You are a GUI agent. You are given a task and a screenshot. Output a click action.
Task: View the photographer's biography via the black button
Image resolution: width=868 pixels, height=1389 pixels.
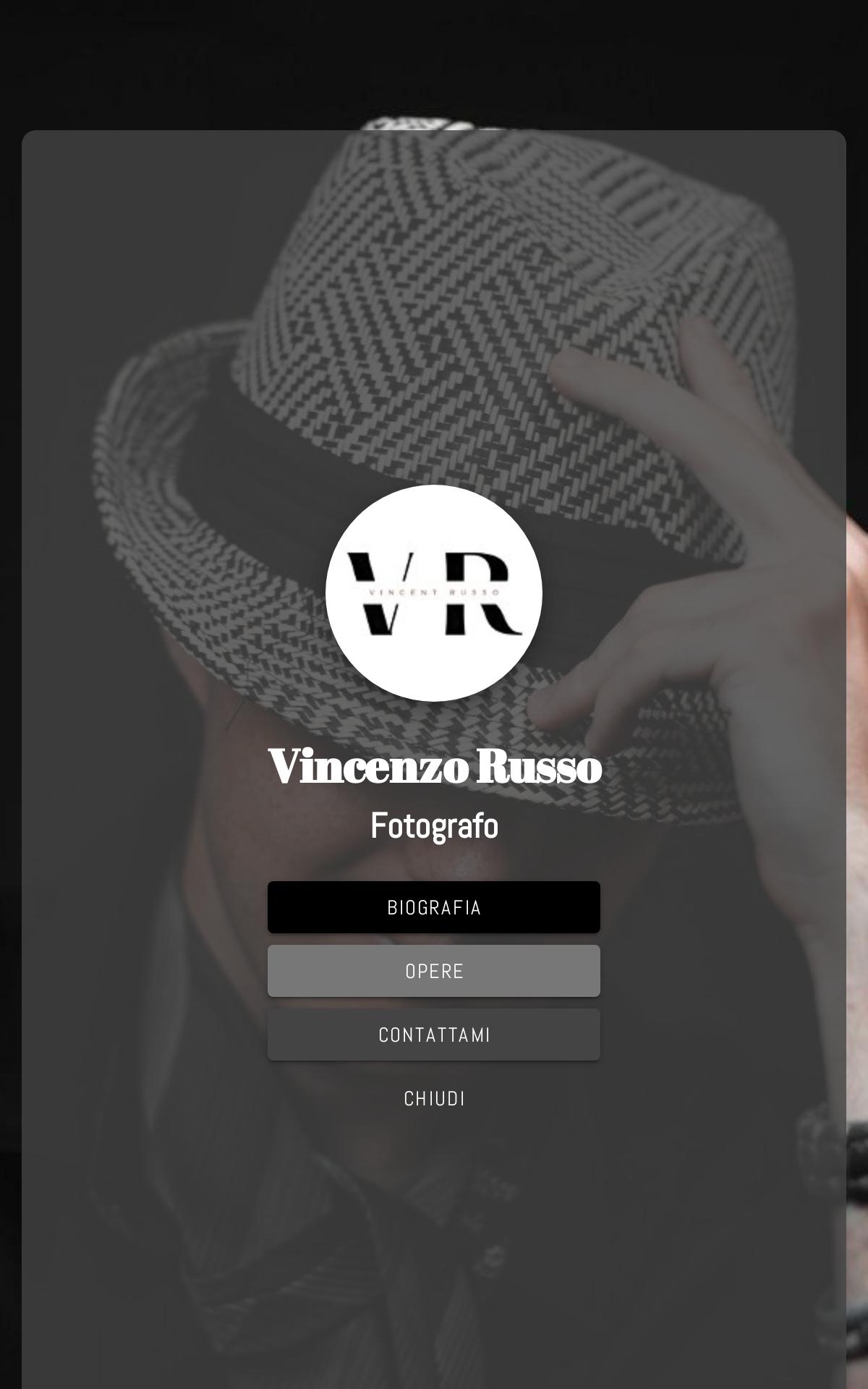coord(434,907)
